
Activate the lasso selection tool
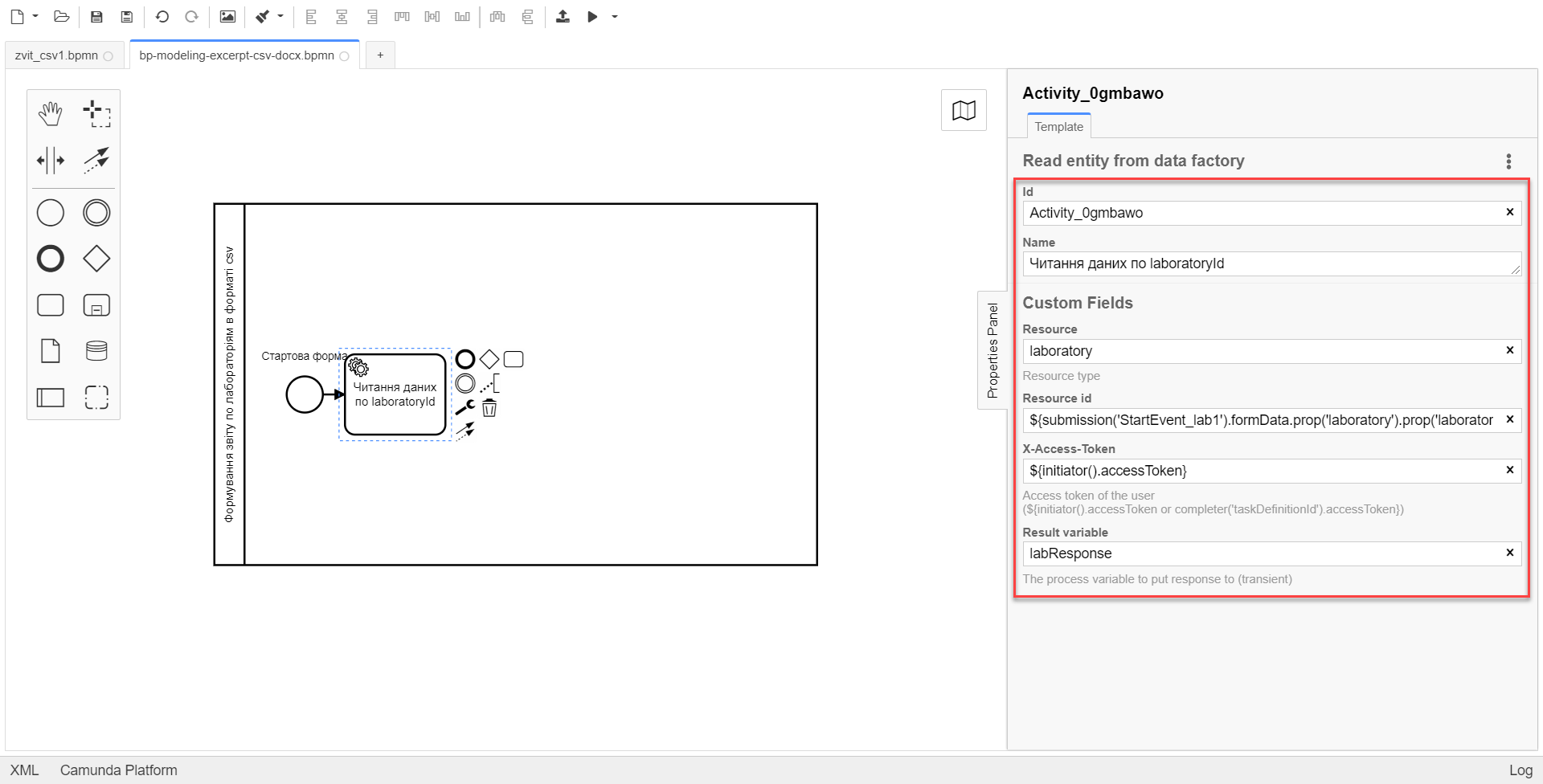pyautogui.click(x=96, y=114)
